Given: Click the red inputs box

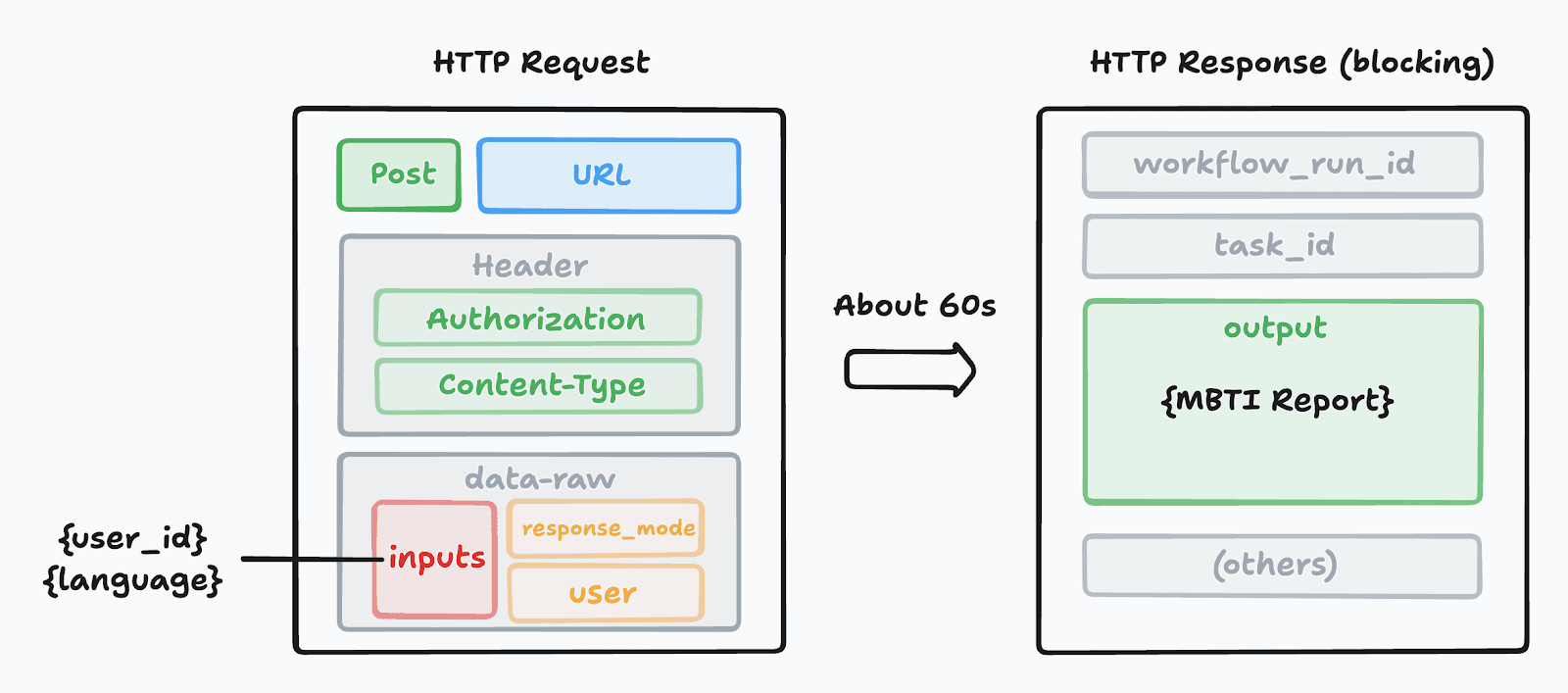Looking at the screenshot, I should click(435, 559).
